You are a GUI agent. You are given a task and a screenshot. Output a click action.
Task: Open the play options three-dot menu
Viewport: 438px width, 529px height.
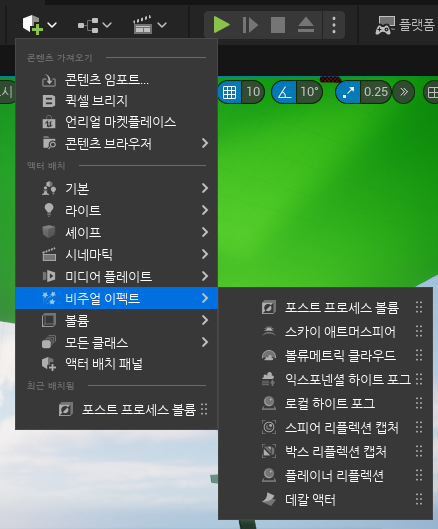click(334, 25)
